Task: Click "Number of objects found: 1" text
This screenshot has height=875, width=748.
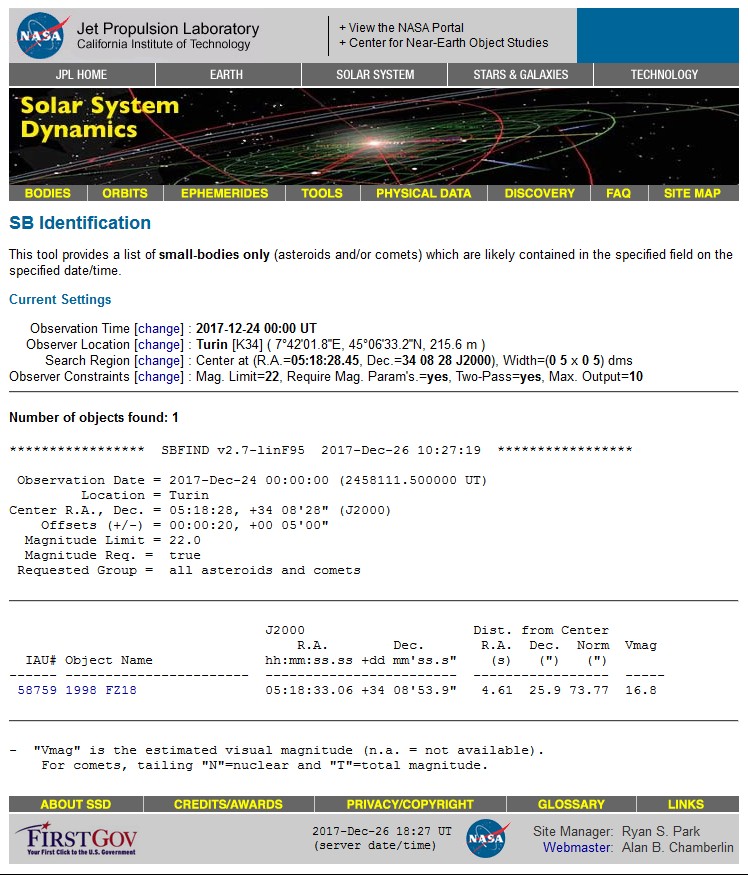Action: pyautogui.click(x=94, y=418)
